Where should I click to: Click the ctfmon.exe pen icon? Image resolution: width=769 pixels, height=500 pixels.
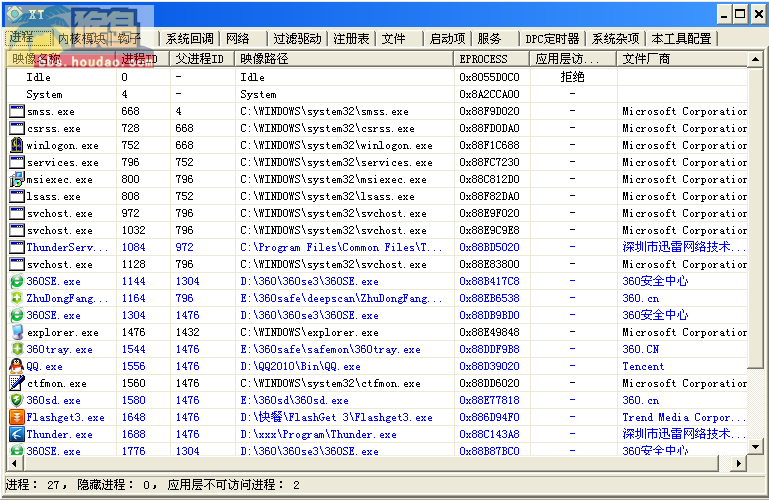click(17, 383)
